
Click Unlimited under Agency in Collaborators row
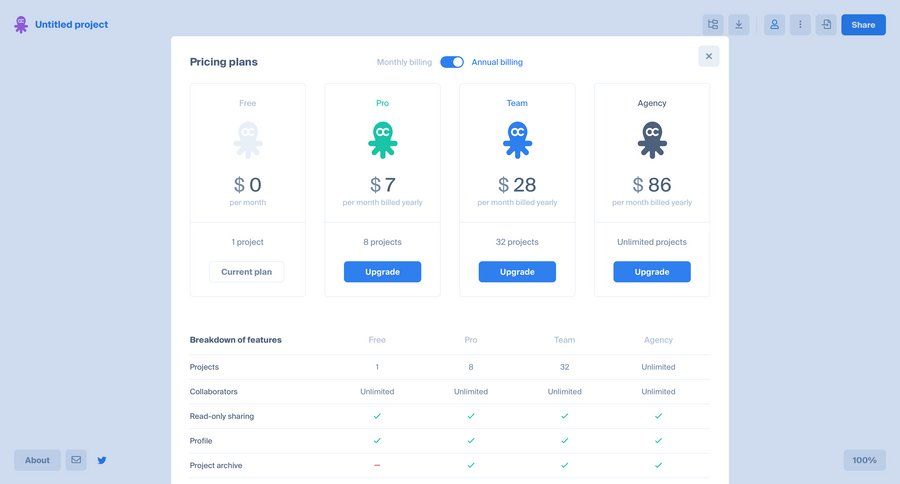pyautogui.click(x=658, y=392)
